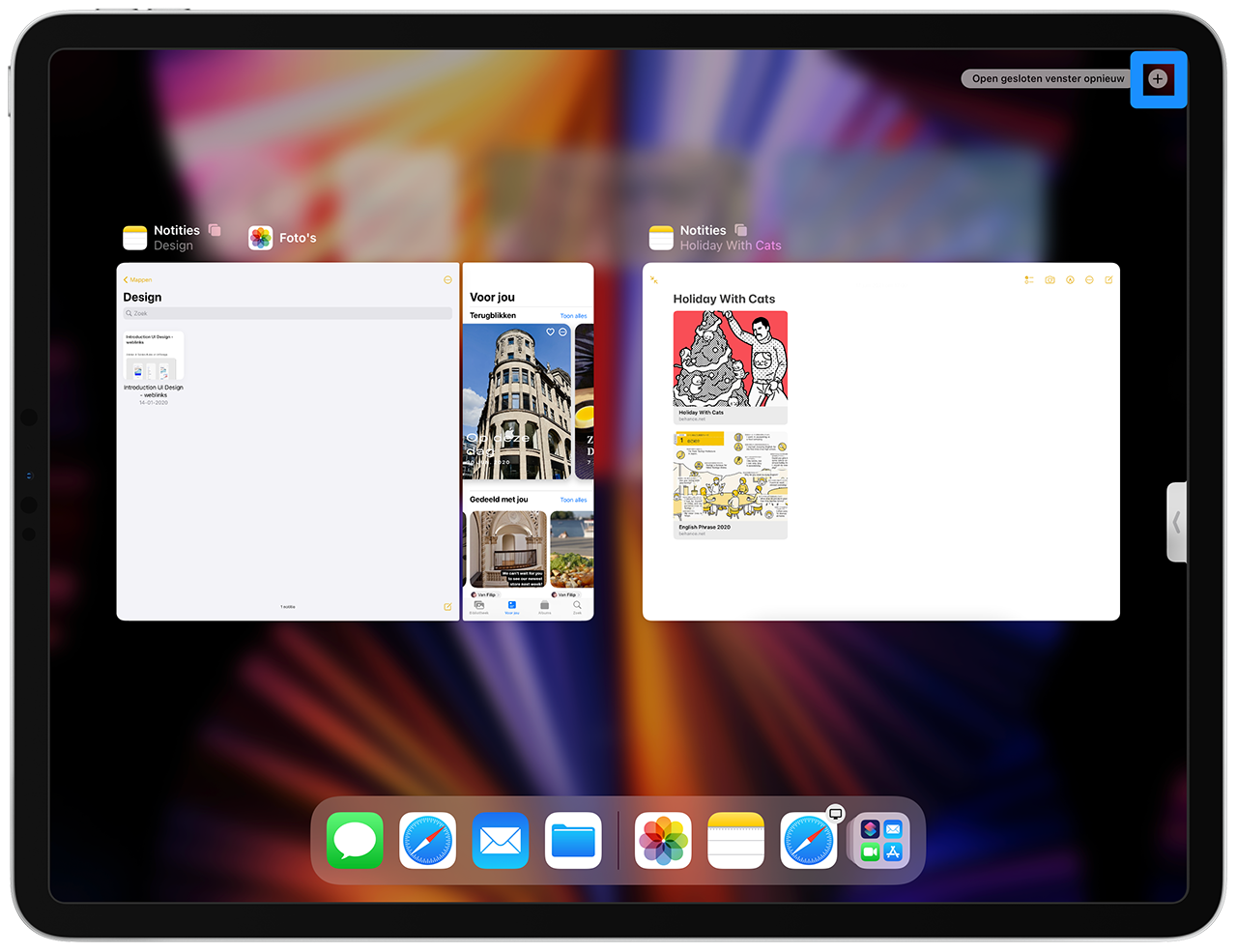Select the Notities Holiday With Cats window header

point(715,238)
